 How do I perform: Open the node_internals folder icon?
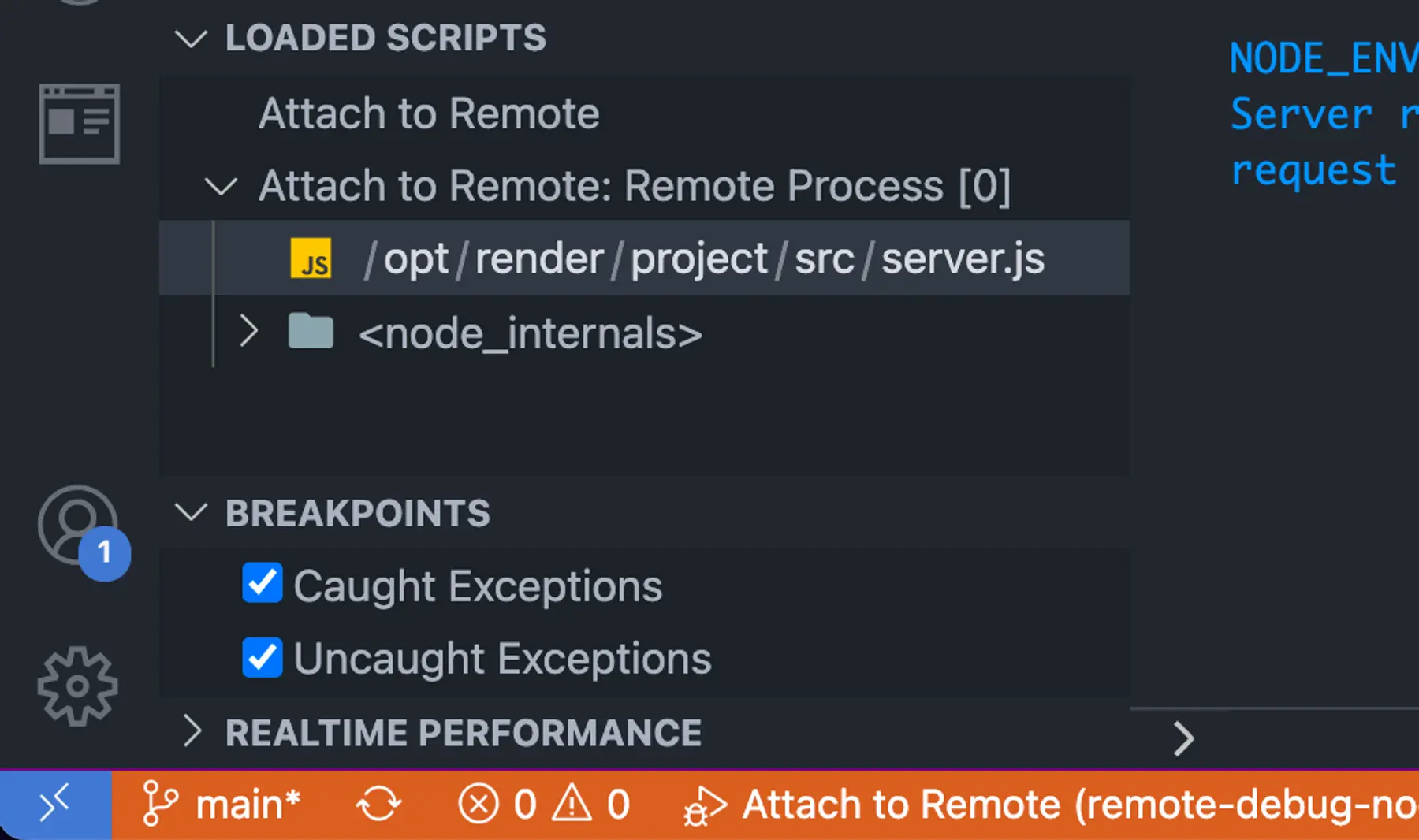(311, 332)
